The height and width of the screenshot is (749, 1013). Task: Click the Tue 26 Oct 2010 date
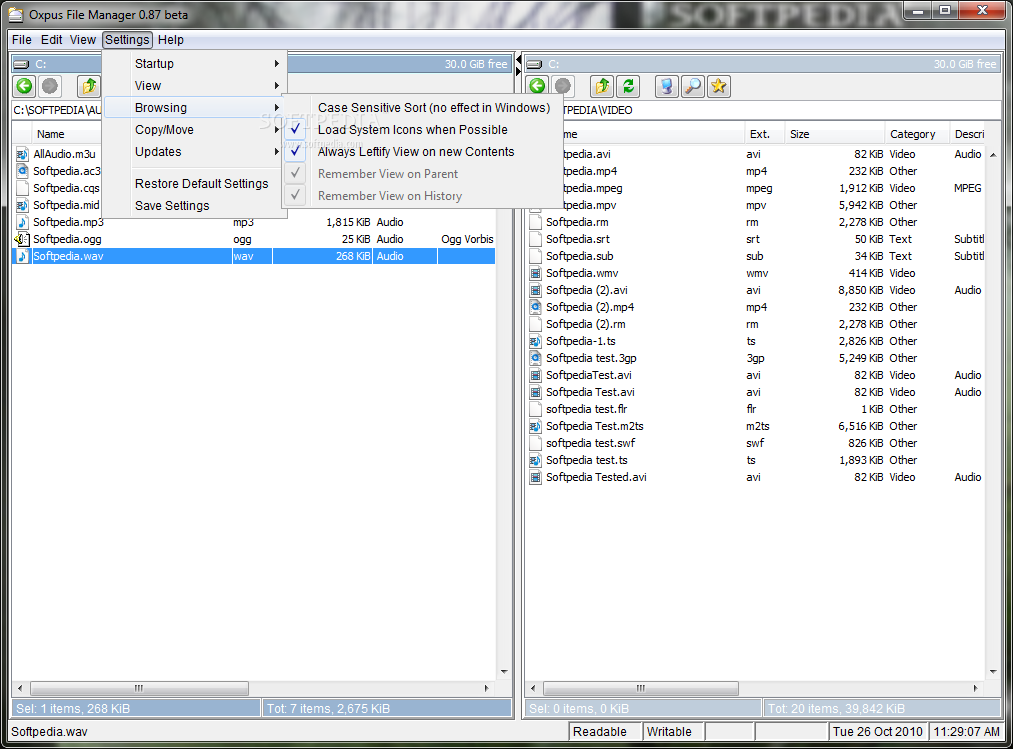click(x=877, y=732)
